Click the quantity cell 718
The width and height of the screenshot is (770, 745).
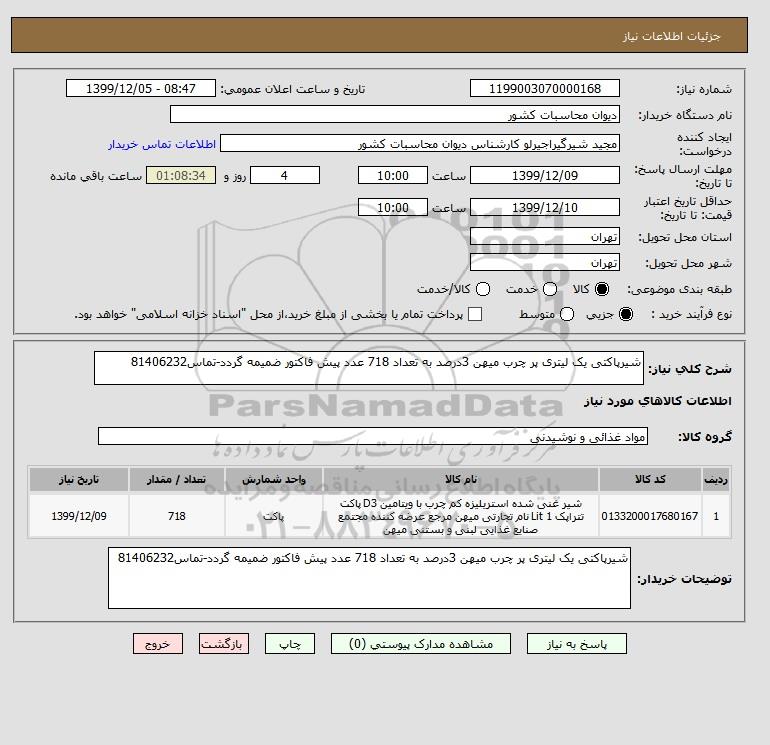point(176,516)
